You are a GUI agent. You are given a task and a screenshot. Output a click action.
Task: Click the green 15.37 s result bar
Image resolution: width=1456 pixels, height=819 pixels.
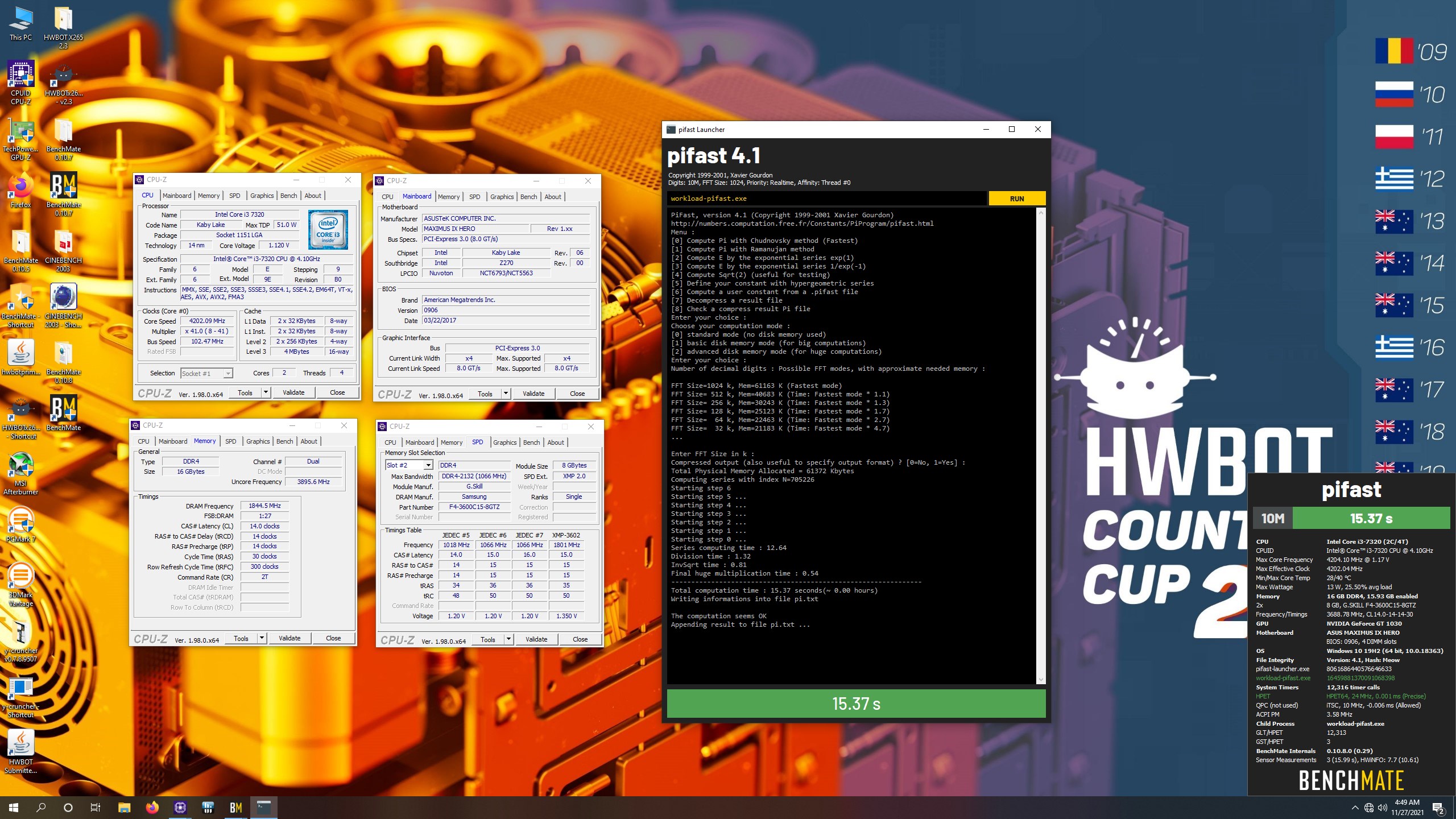point(856,704)
